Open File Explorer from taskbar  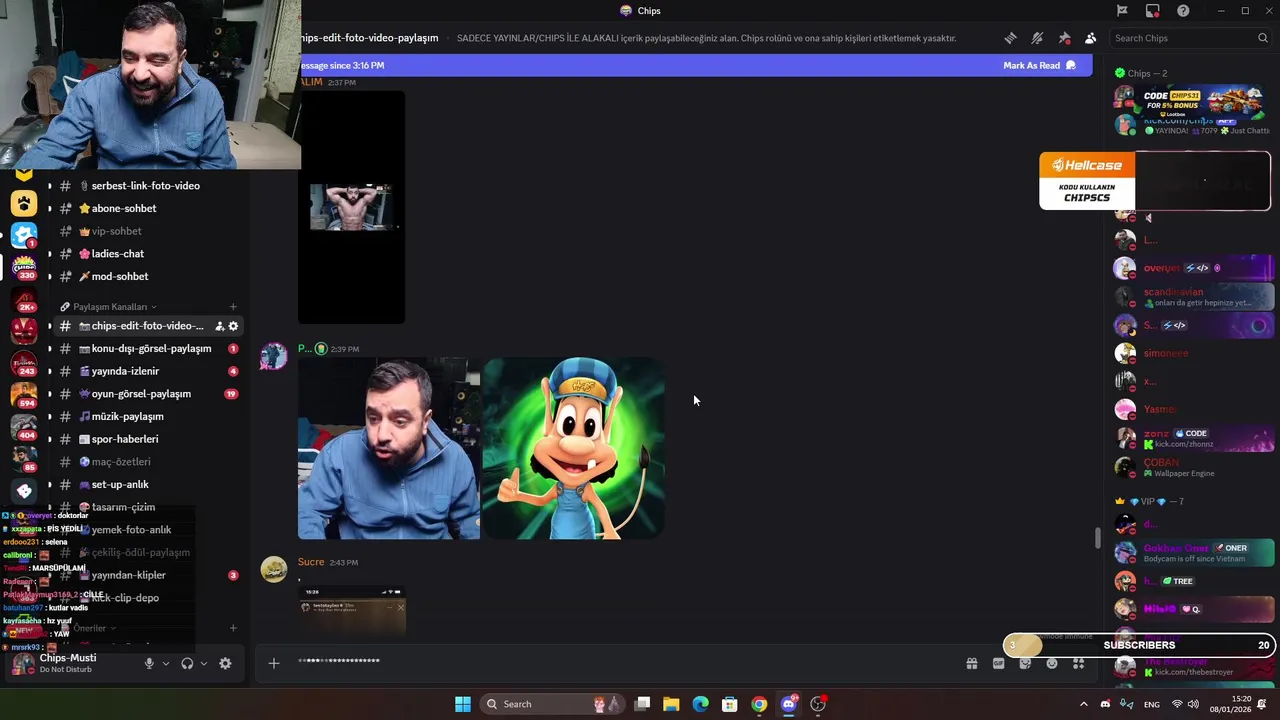pyautogui.click(x=671, y=704)
